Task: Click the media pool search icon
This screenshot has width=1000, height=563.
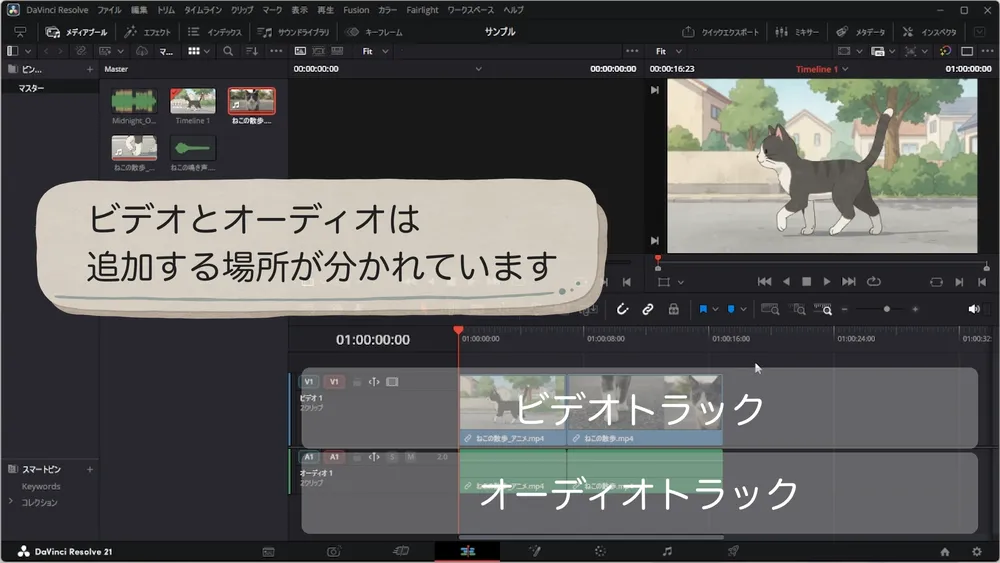Action: point(228,51)
